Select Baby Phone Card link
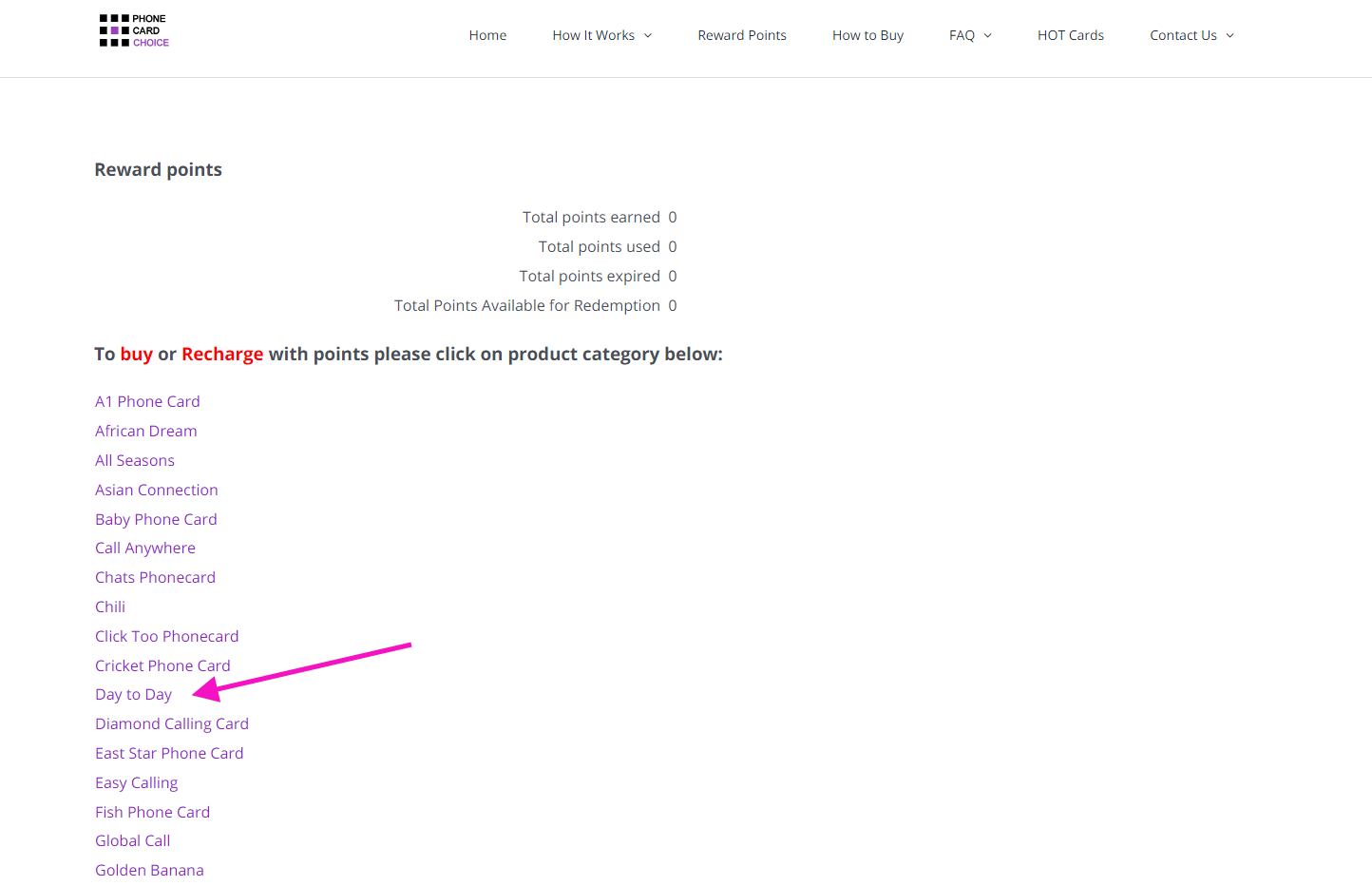This screenshot has height=886, width=1372. pos(156,519)
